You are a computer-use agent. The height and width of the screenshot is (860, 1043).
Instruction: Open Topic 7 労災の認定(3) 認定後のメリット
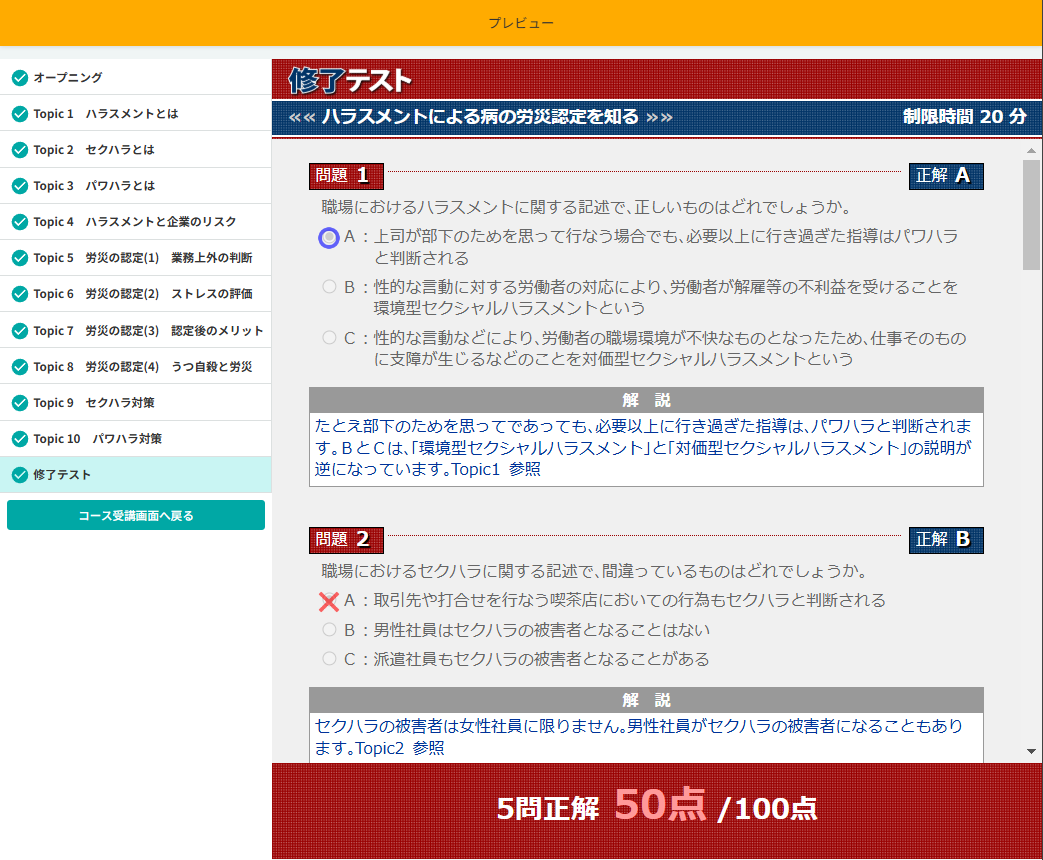136,330
